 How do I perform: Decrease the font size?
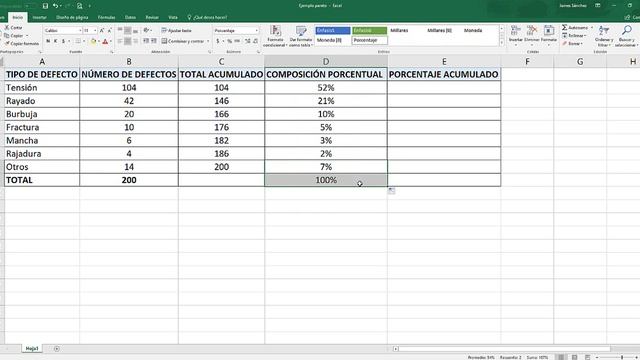tap(109, 31)
